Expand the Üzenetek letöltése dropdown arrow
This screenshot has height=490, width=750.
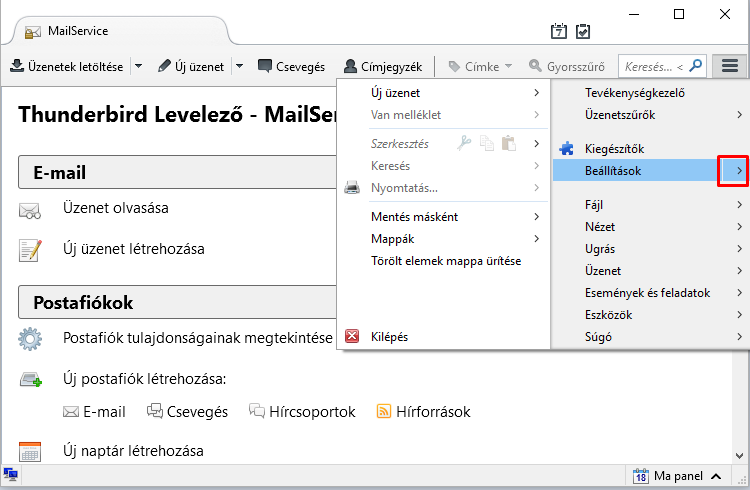pos(138,66)
